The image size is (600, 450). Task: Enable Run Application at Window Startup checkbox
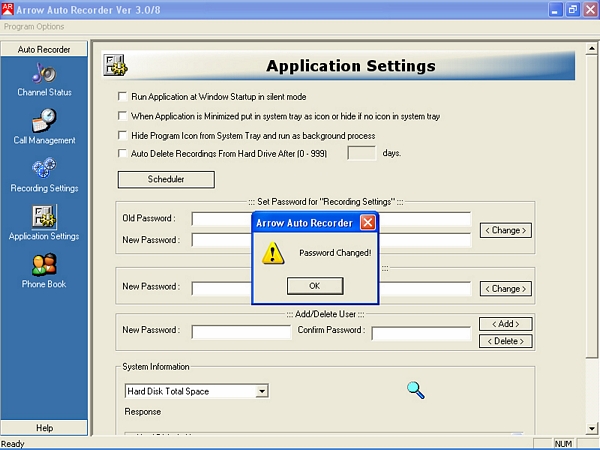(x=122, y=96)
